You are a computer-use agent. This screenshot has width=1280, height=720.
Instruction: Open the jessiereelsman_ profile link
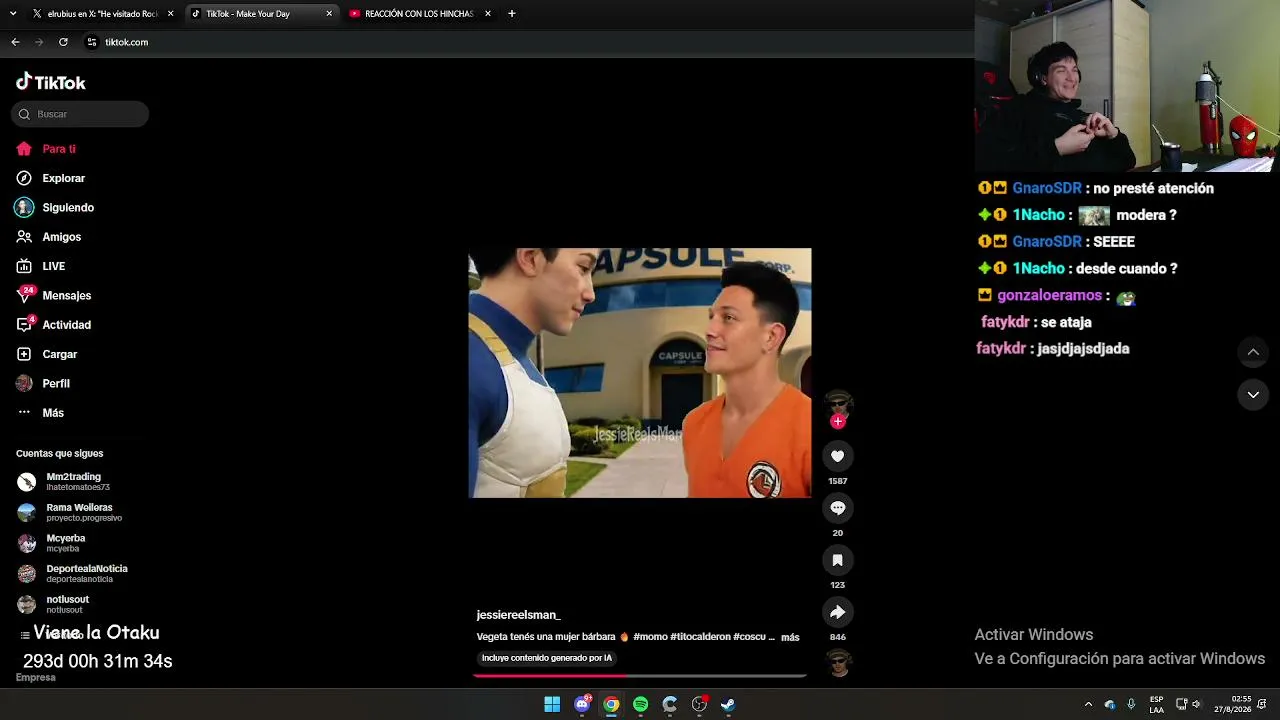(518, 615)
